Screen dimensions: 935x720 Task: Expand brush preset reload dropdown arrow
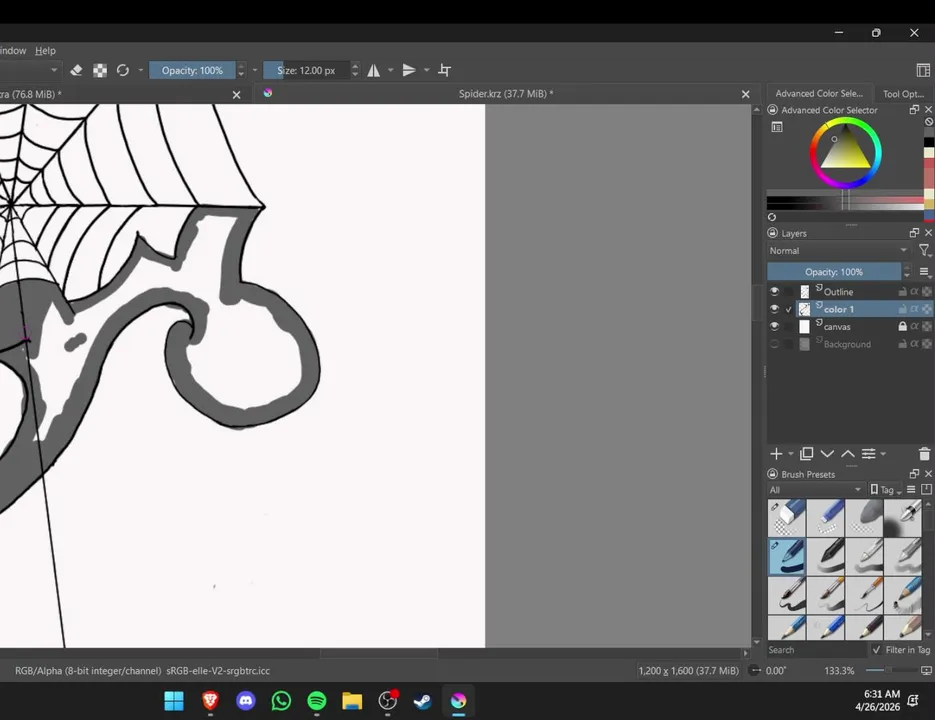141,70
